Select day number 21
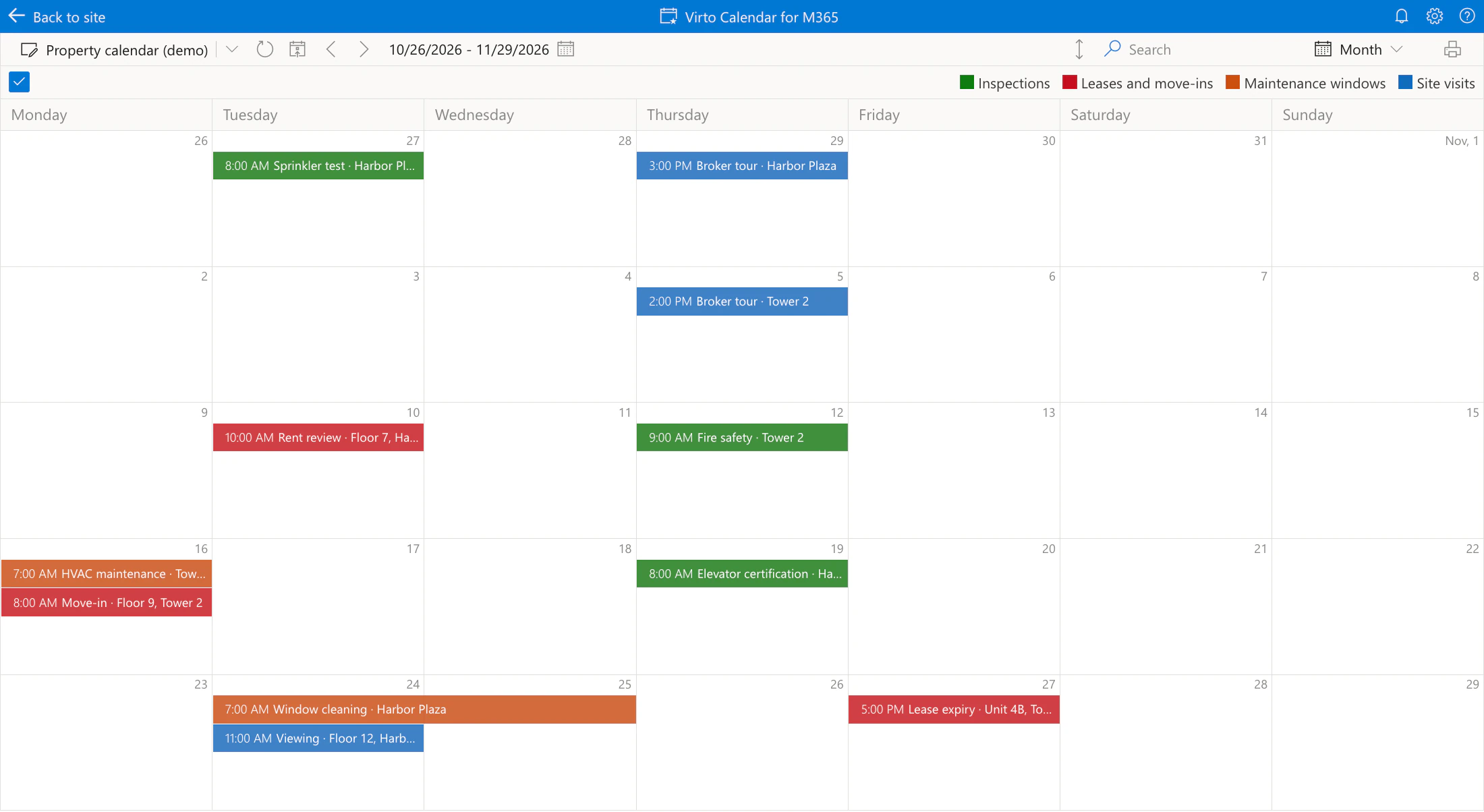This screenshot has width=1484, height=812. [x=1260, y=549]
